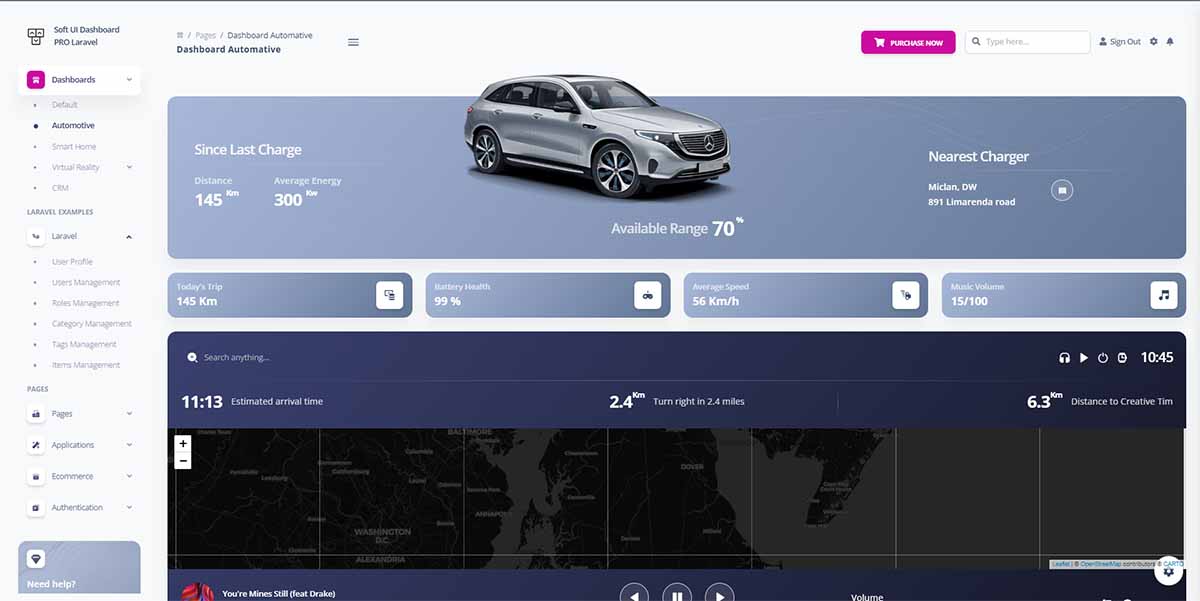Open the Music Volume note icon
Image resolution: width=1200 pixels, height=601 pixels.
(x=1163, y=294)
